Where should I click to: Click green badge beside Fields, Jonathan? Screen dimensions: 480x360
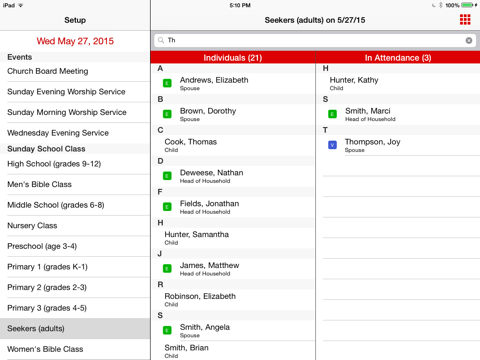click(167, 207)
